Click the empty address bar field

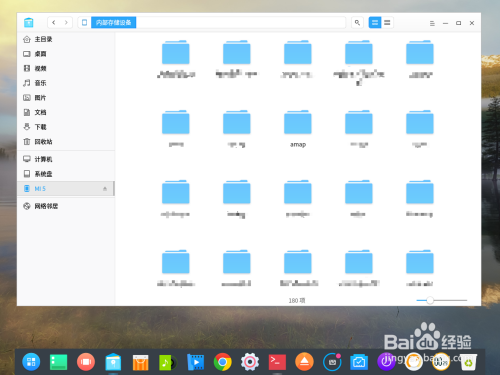241,23
